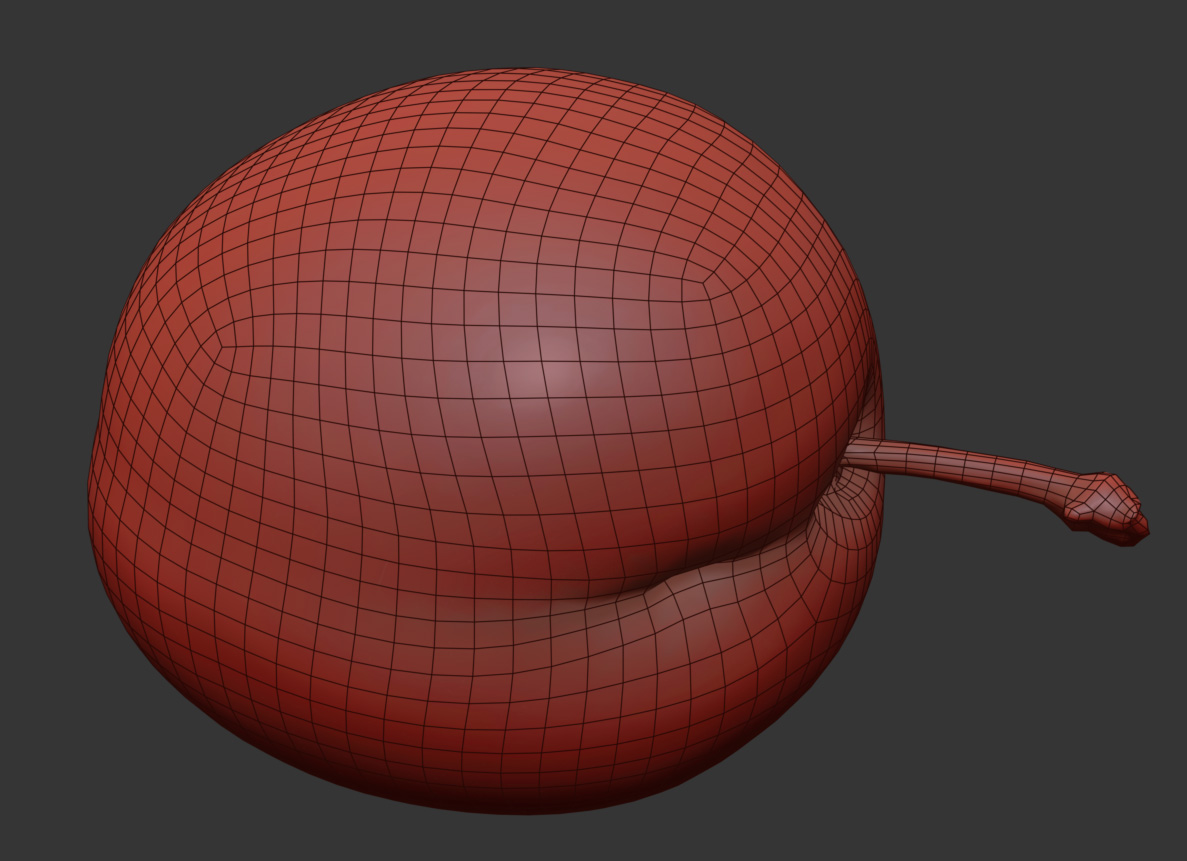Click the empty canvas just below the stem tip
Viewport: 1187px width, 861px height.
pyautogui.click(x=1110, y=600)
